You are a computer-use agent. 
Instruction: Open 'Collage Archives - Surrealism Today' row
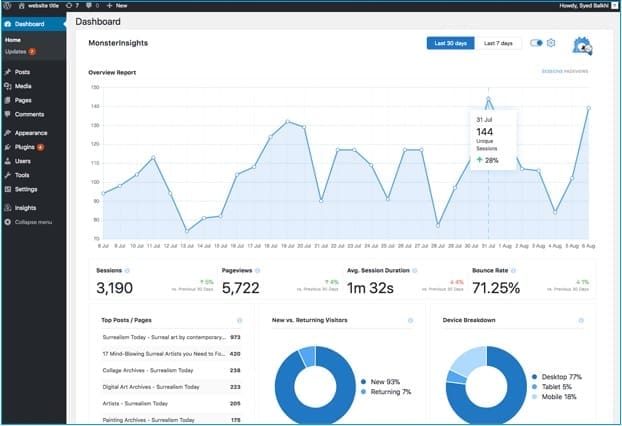click(x=171, y=370)
